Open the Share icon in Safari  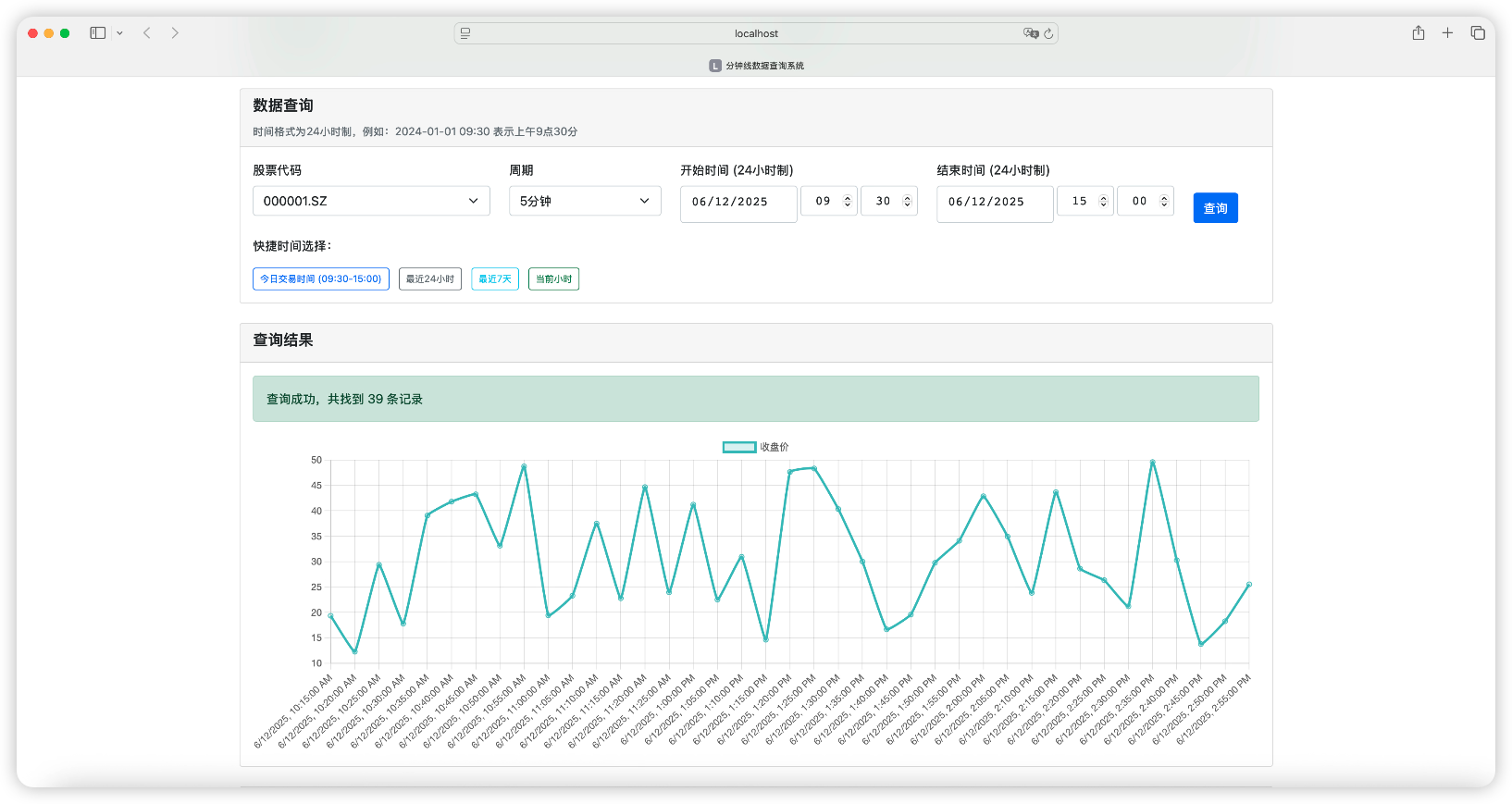[1419, 33]
